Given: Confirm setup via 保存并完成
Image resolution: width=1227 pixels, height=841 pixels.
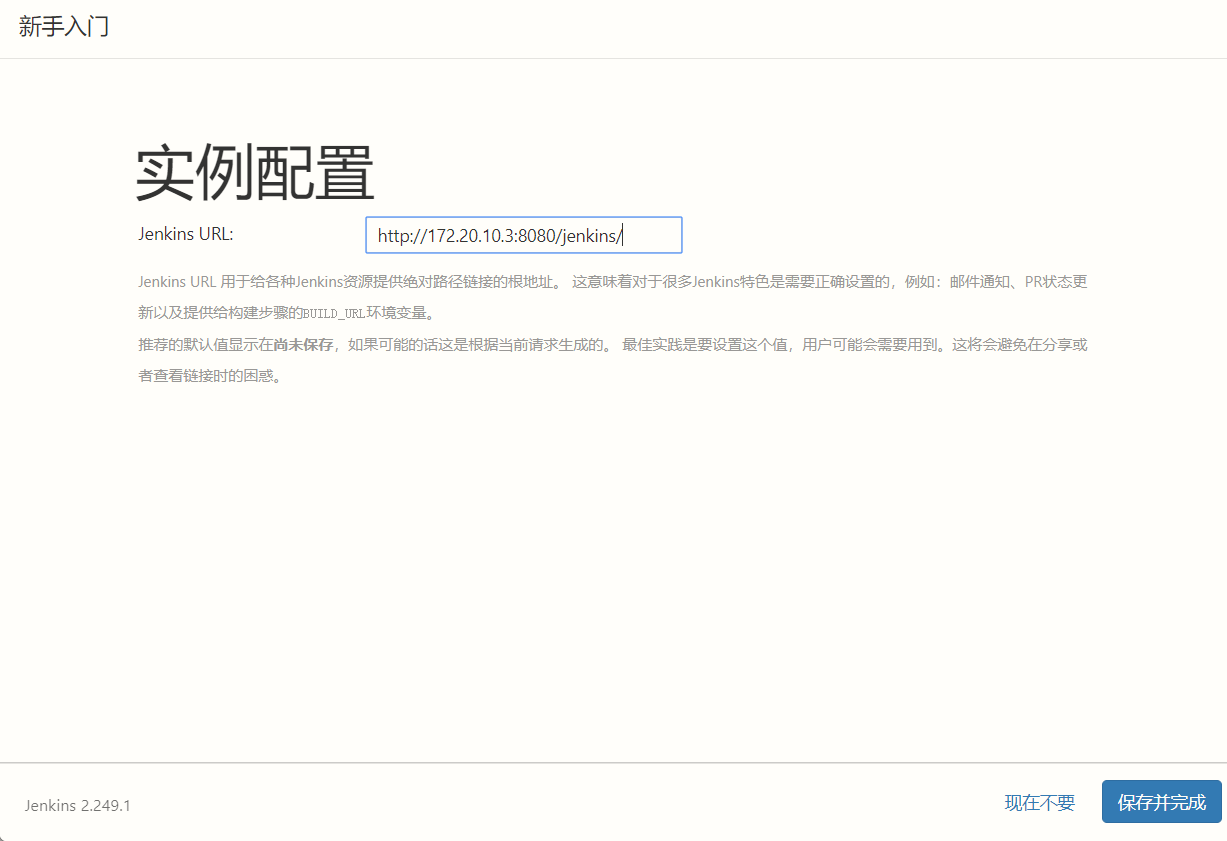Looking at the screenshot, I should click(1161, 802).
